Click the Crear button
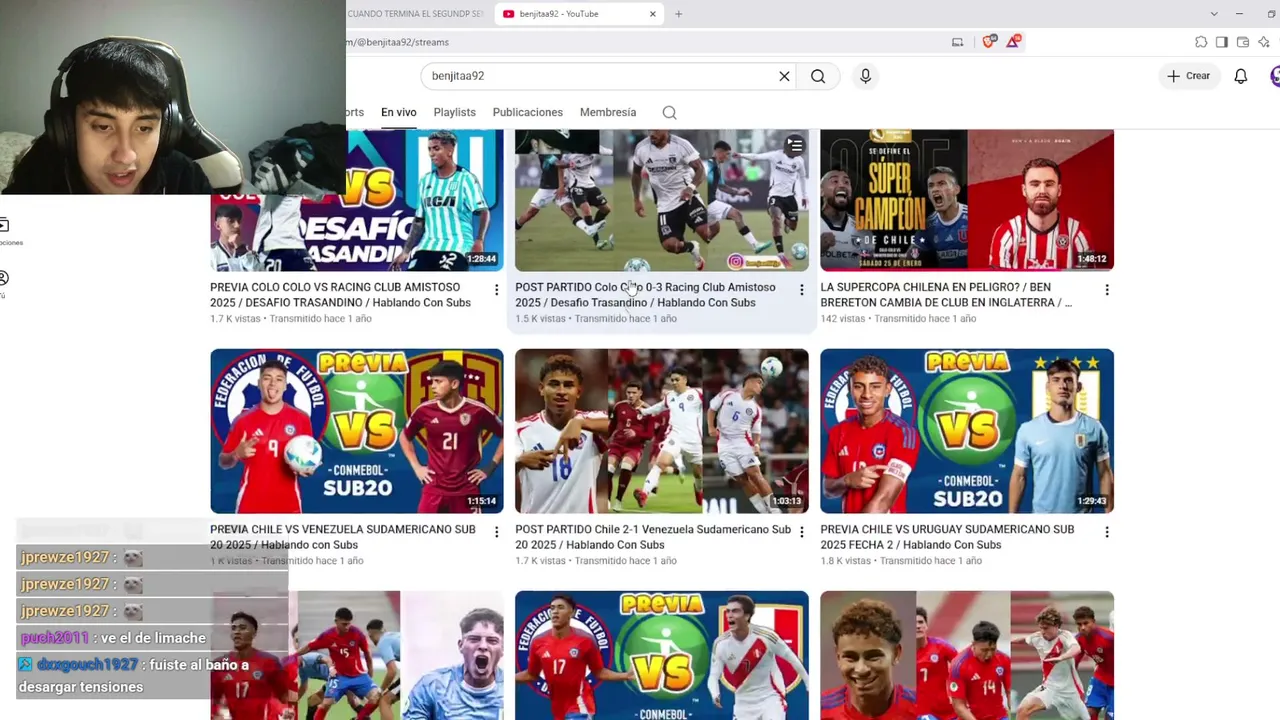1280x720 pixels. coord(1188,76)
